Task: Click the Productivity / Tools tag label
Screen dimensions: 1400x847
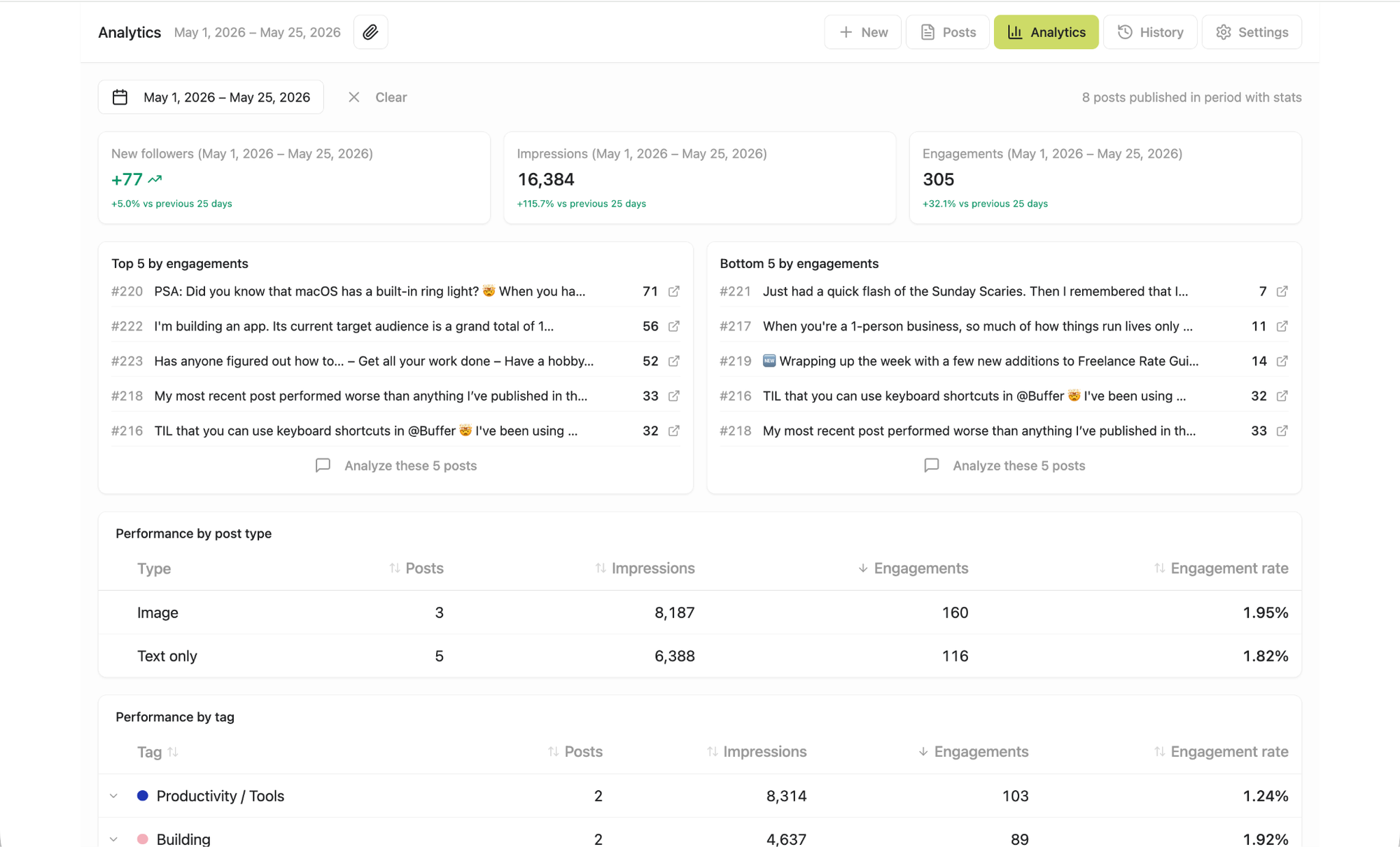Action: pyautogui.click(x=220, y=796)
